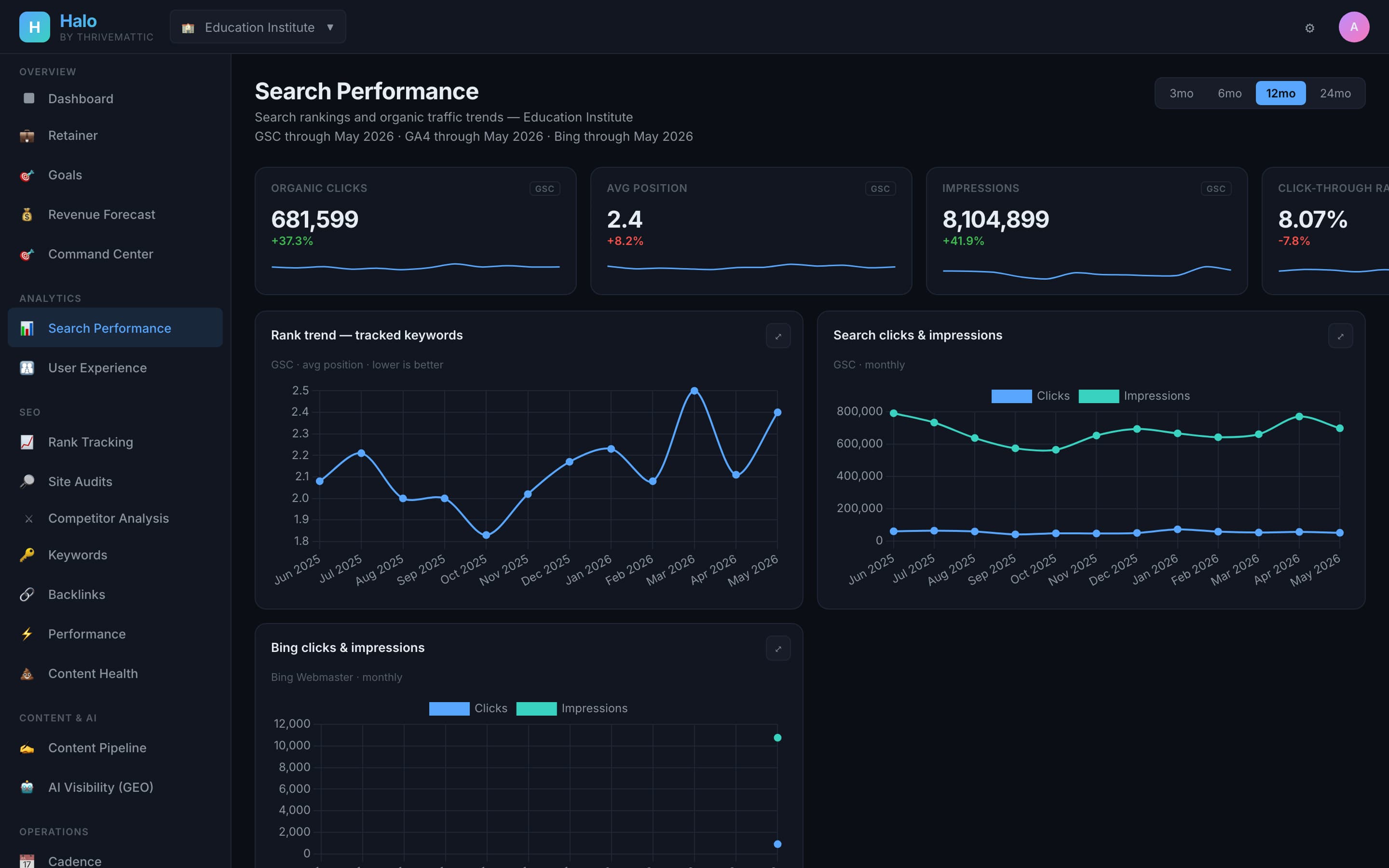Go to Goals
Screen dimensions: 1389x868
(115, 175)
